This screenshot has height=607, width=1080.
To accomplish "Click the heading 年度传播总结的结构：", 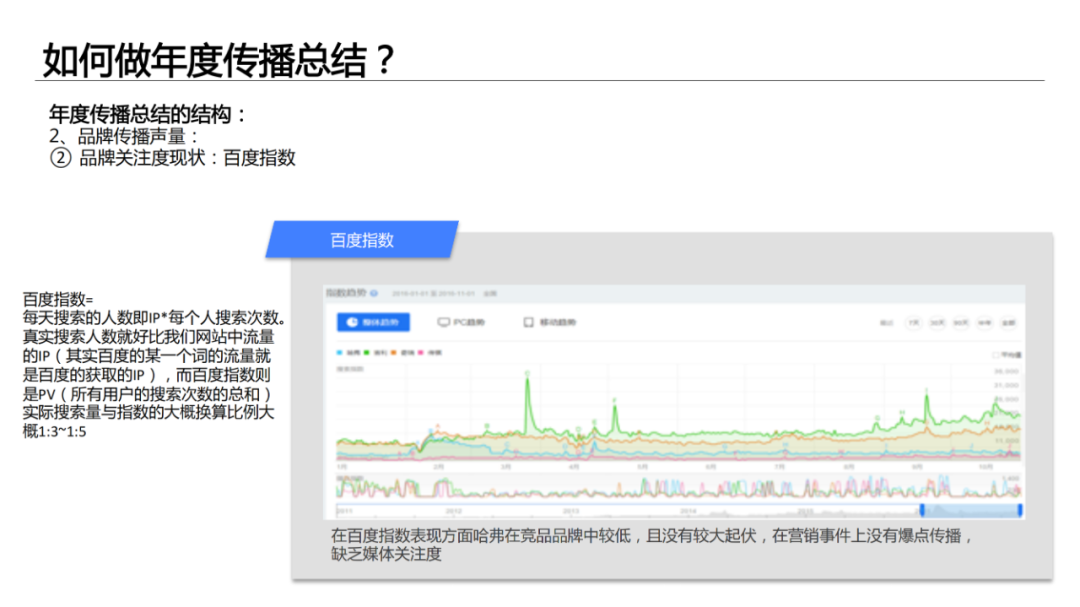I will pyautogui.click(x=148, y=114).
